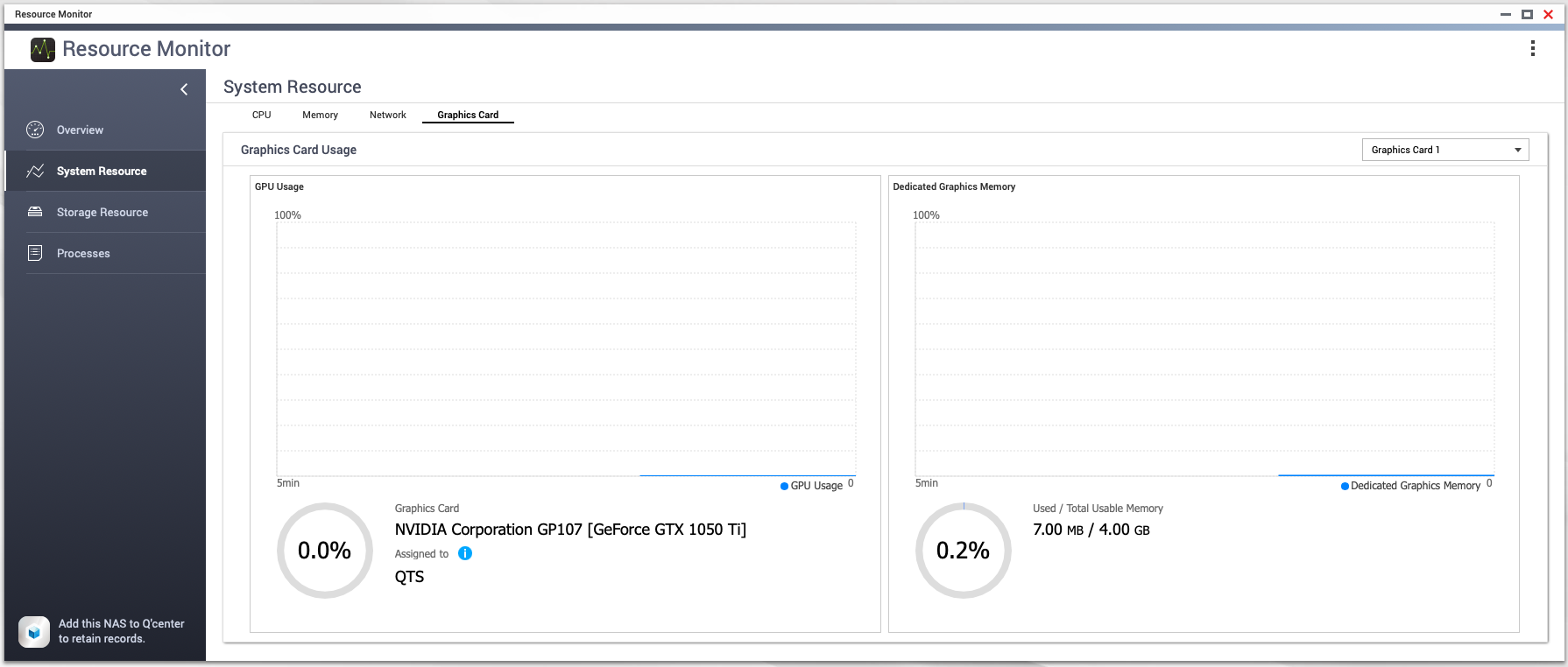
Task: Open the three-dot more options menu
Action: click(x=1532, y=48)
